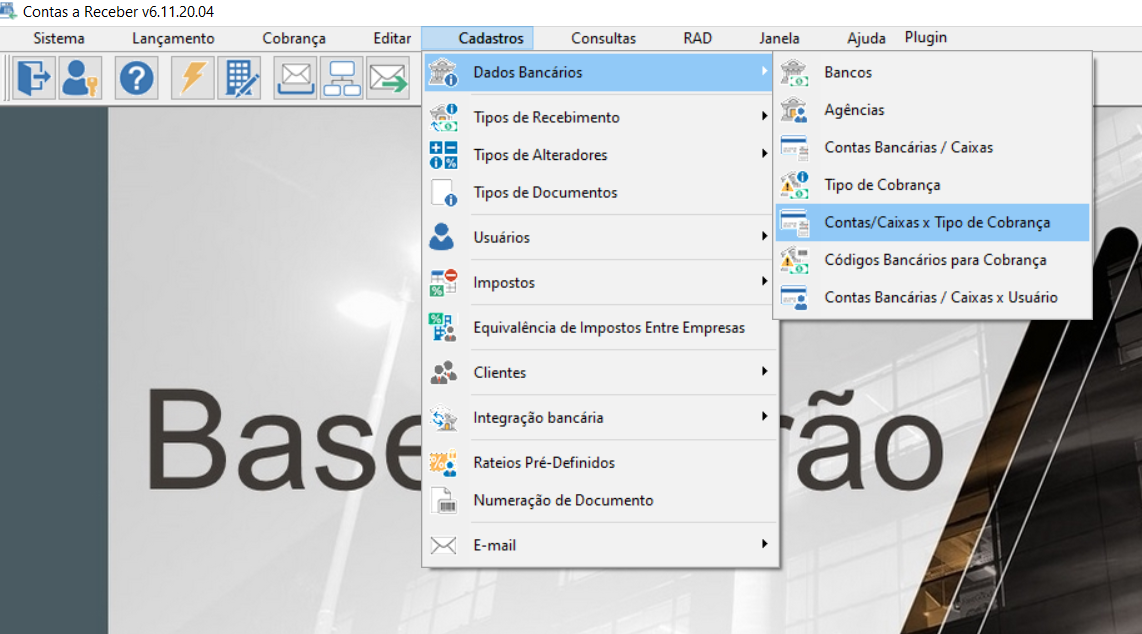Open the Consultas menu
Image resolution: width=1142 pixels, height=634 pixels.
[603, 39]
